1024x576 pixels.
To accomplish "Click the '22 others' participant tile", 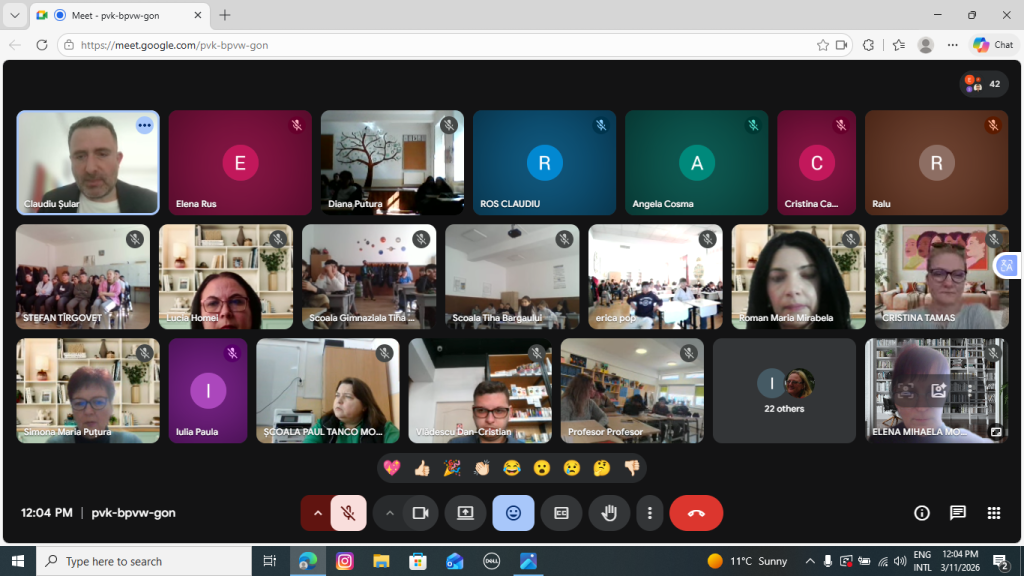I will pyautogui.click(x=784, y=390).
